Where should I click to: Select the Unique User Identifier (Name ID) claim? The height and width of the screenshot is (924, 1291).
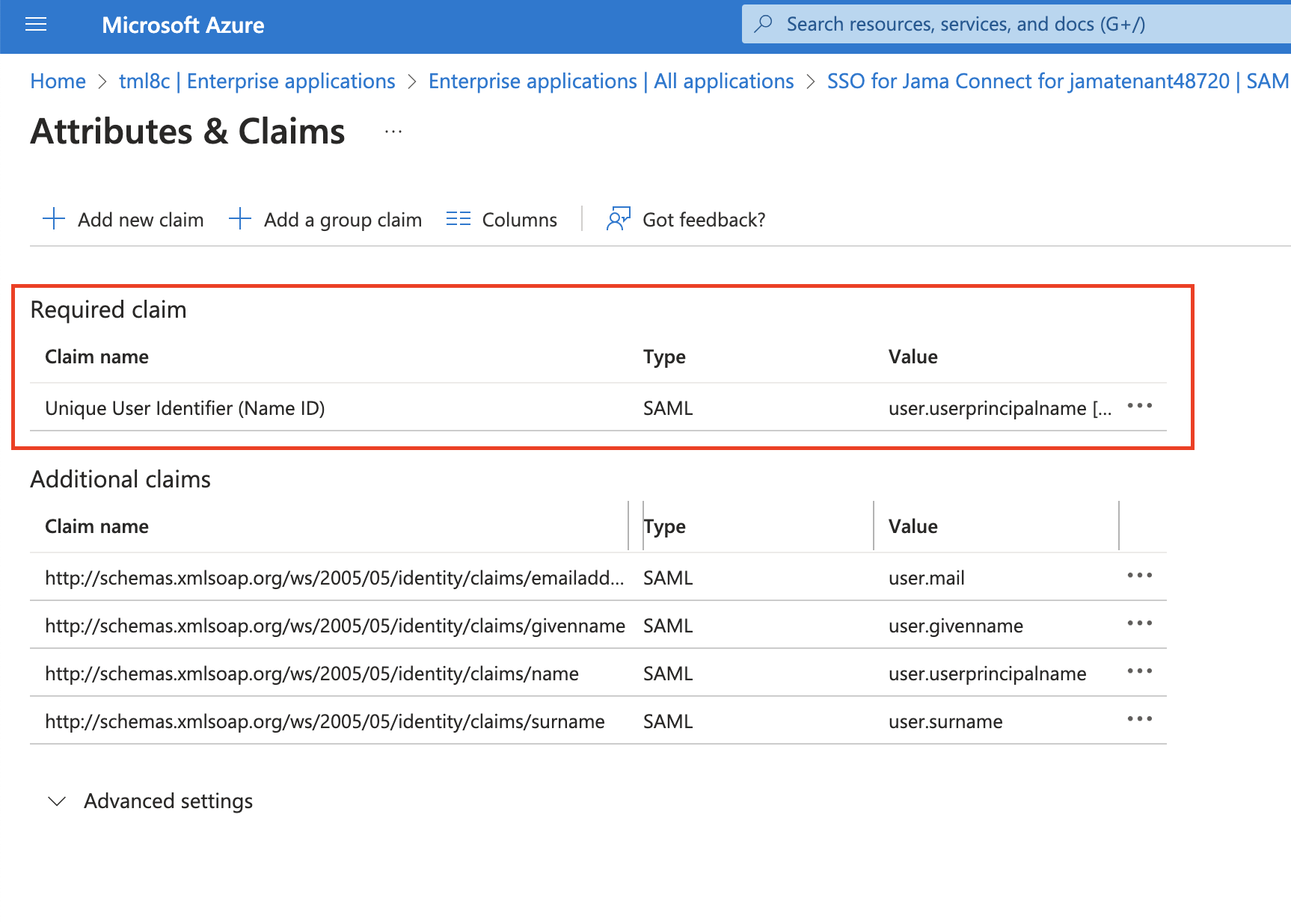[185, 408]
